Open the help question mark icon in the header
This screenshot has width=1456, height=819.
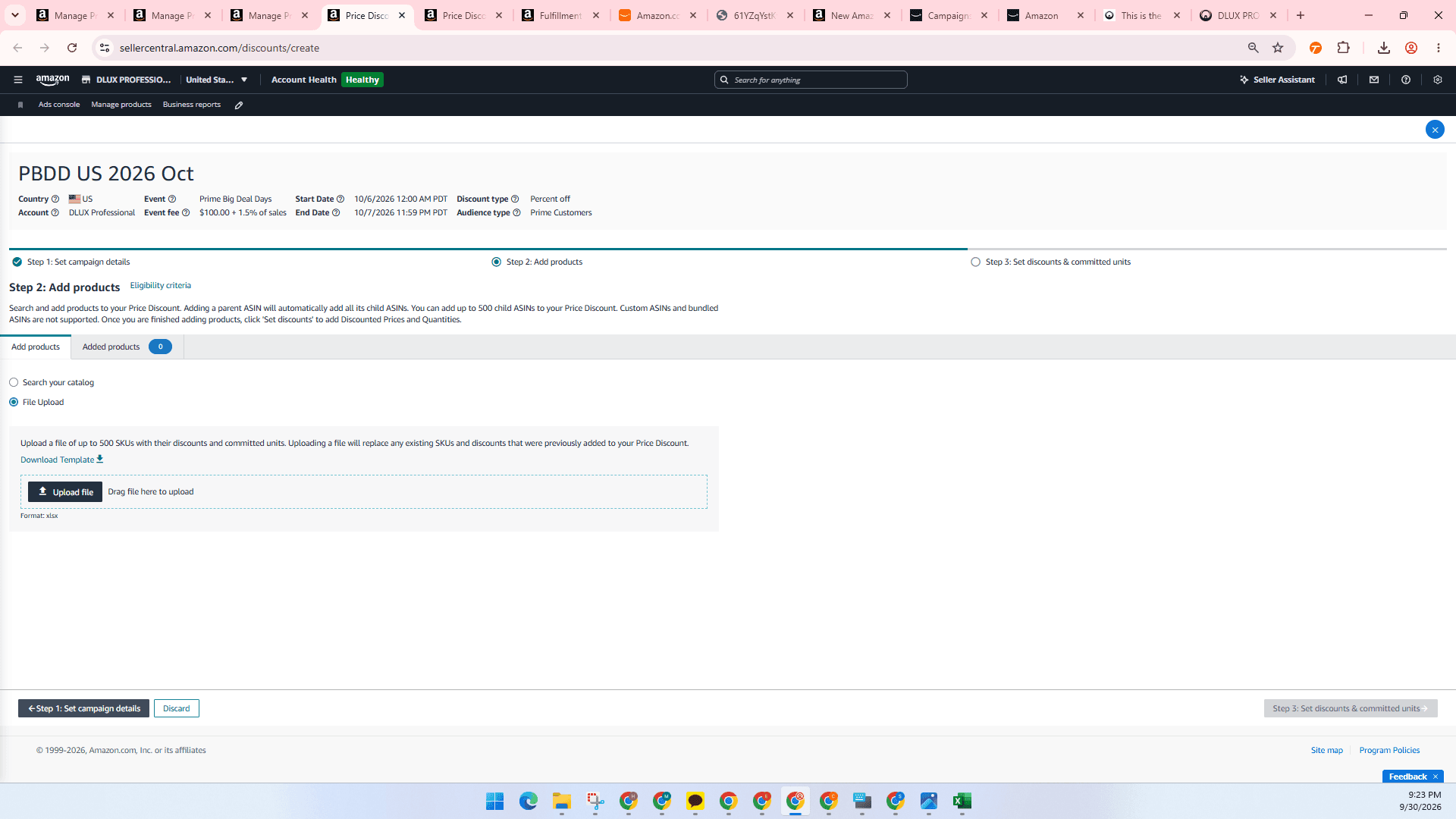(x=1406, y=80)
